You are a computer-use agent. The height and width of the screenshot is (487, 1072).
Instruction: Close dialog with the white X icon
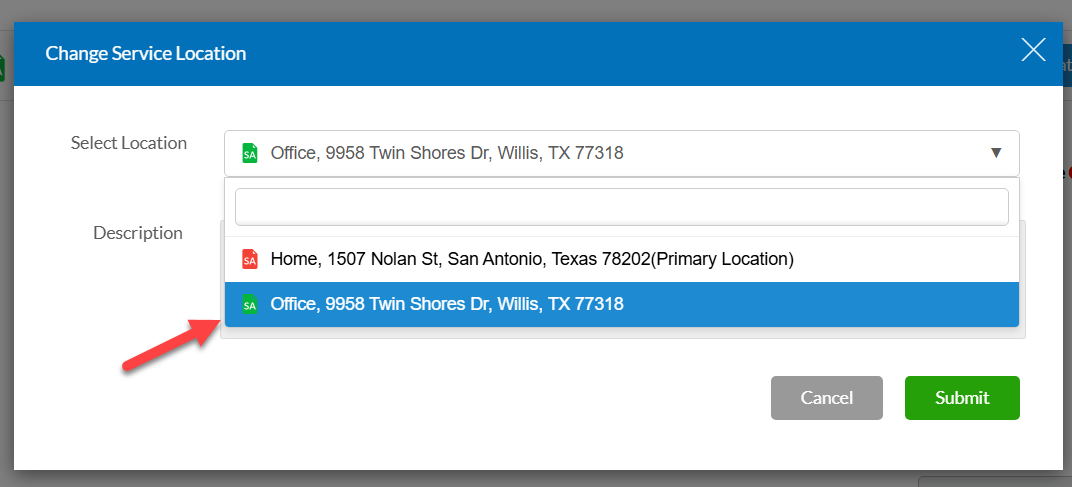(1033, 50)
